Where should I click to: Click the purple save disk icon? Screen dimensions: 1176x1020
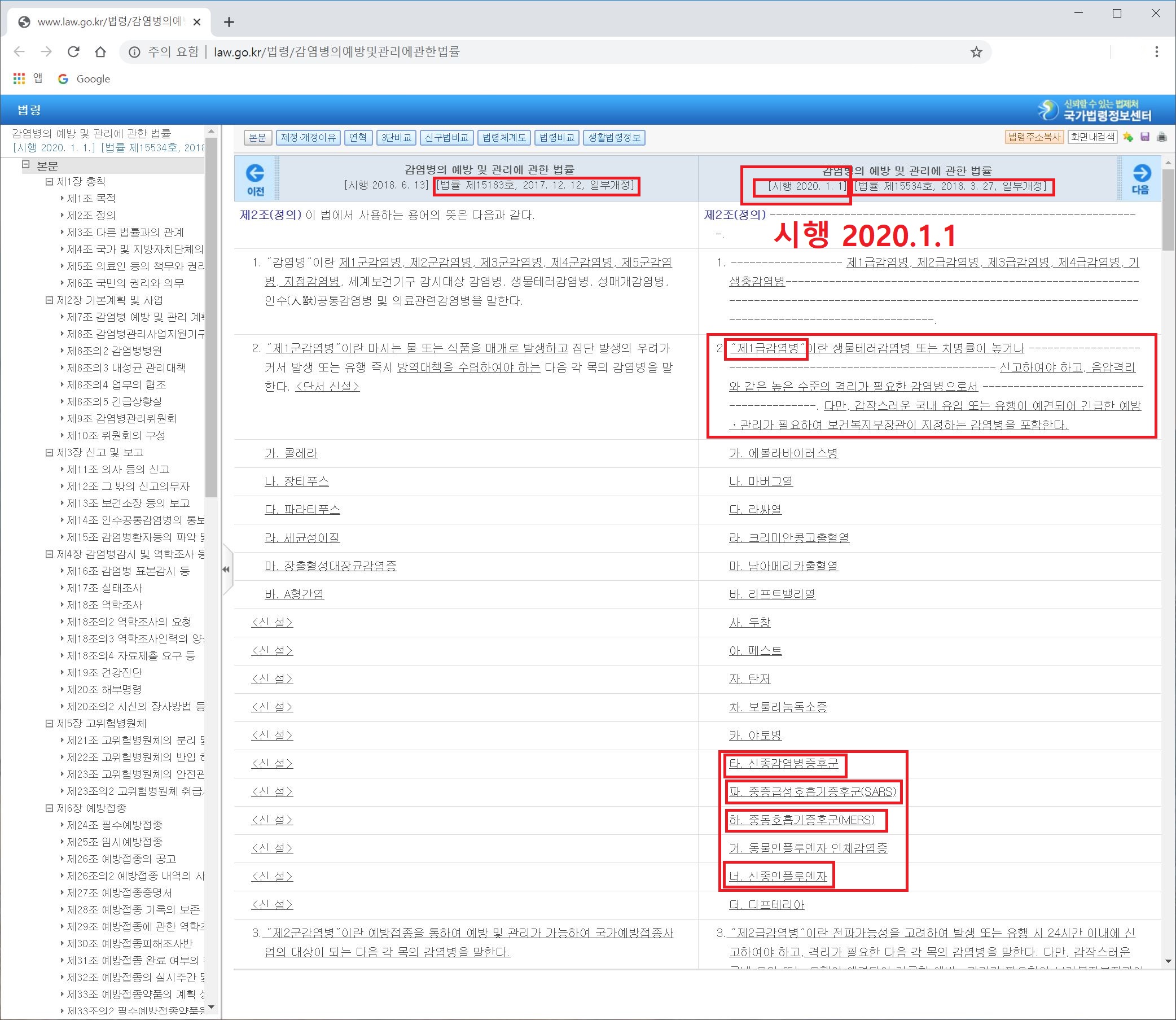(x=1146, y=137)
